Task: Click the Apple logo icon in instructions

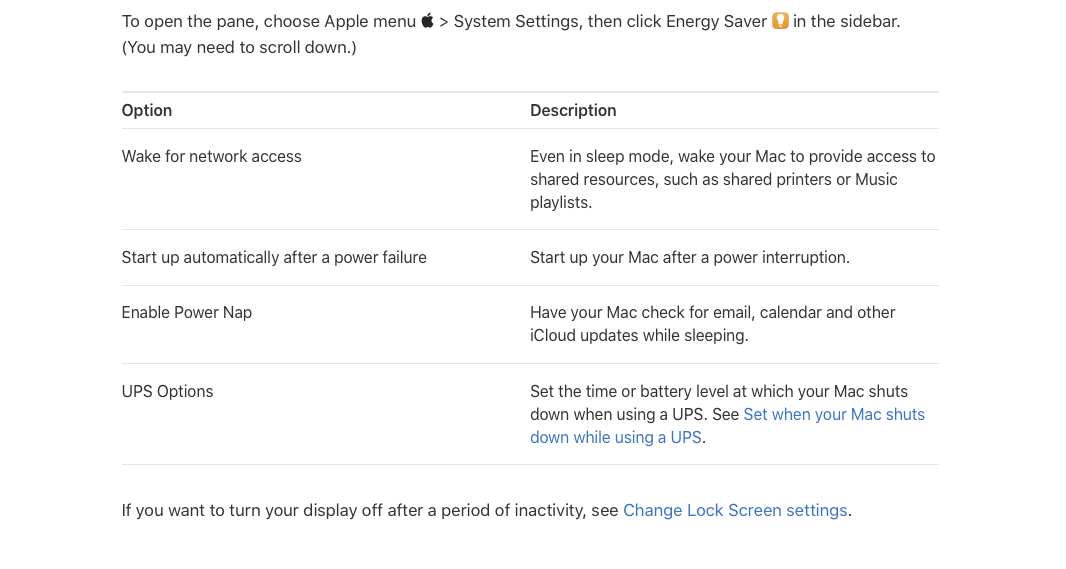Action: point(427,20)
